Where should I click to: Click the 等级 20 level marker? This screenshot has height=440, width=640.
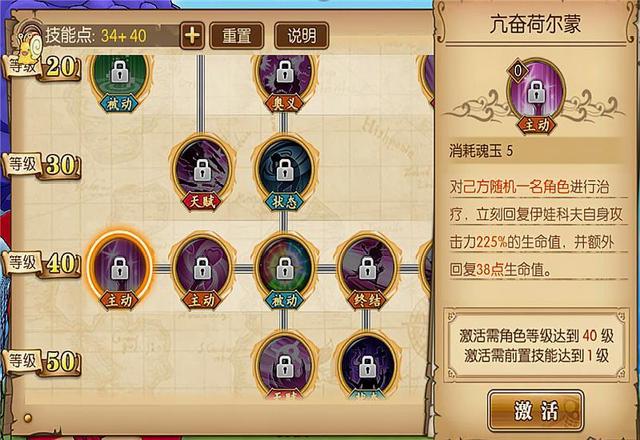coord(43,67)
